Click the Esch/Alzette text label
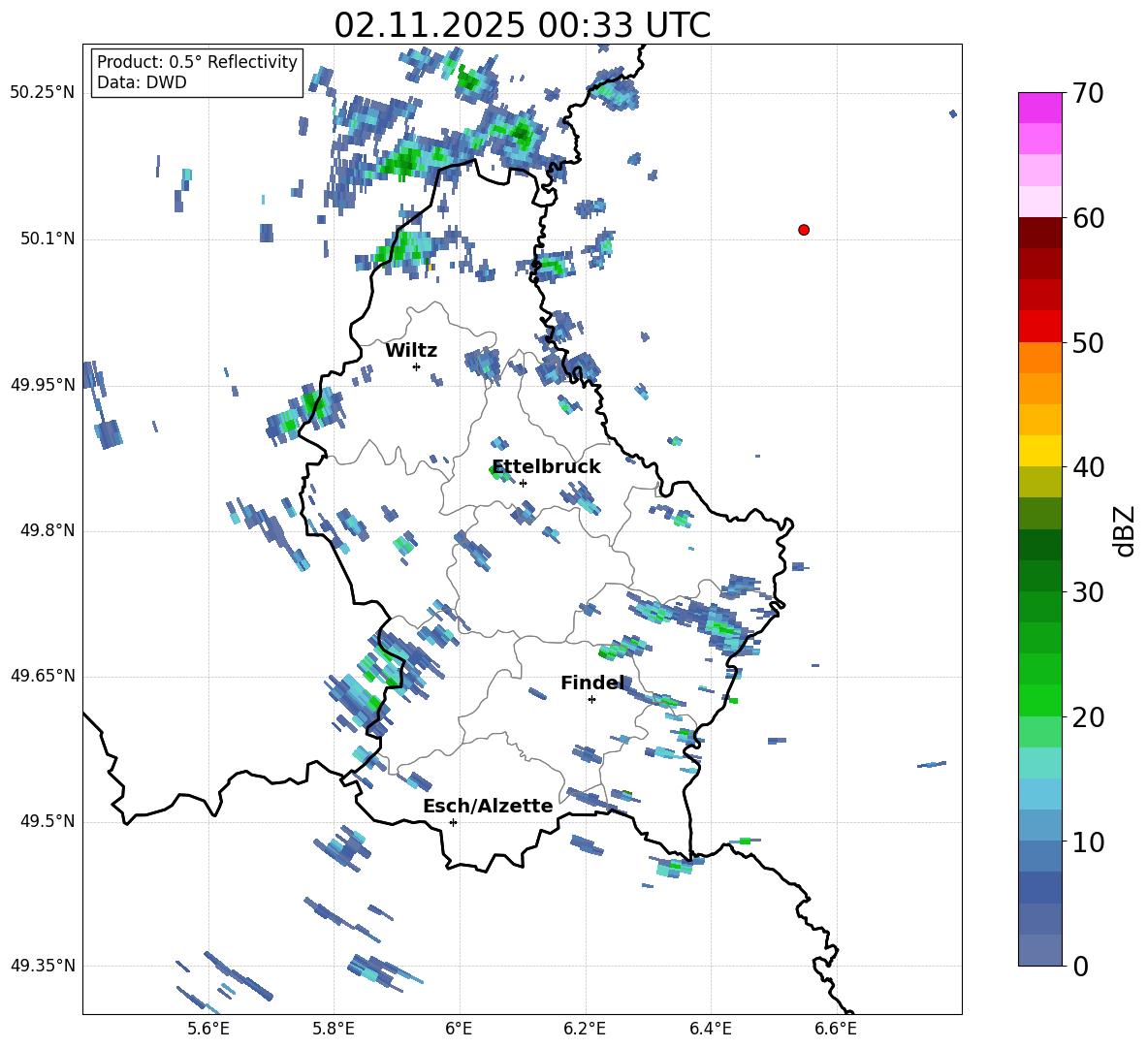This screenshot has height=1048, width=1148. pos(488,807)
